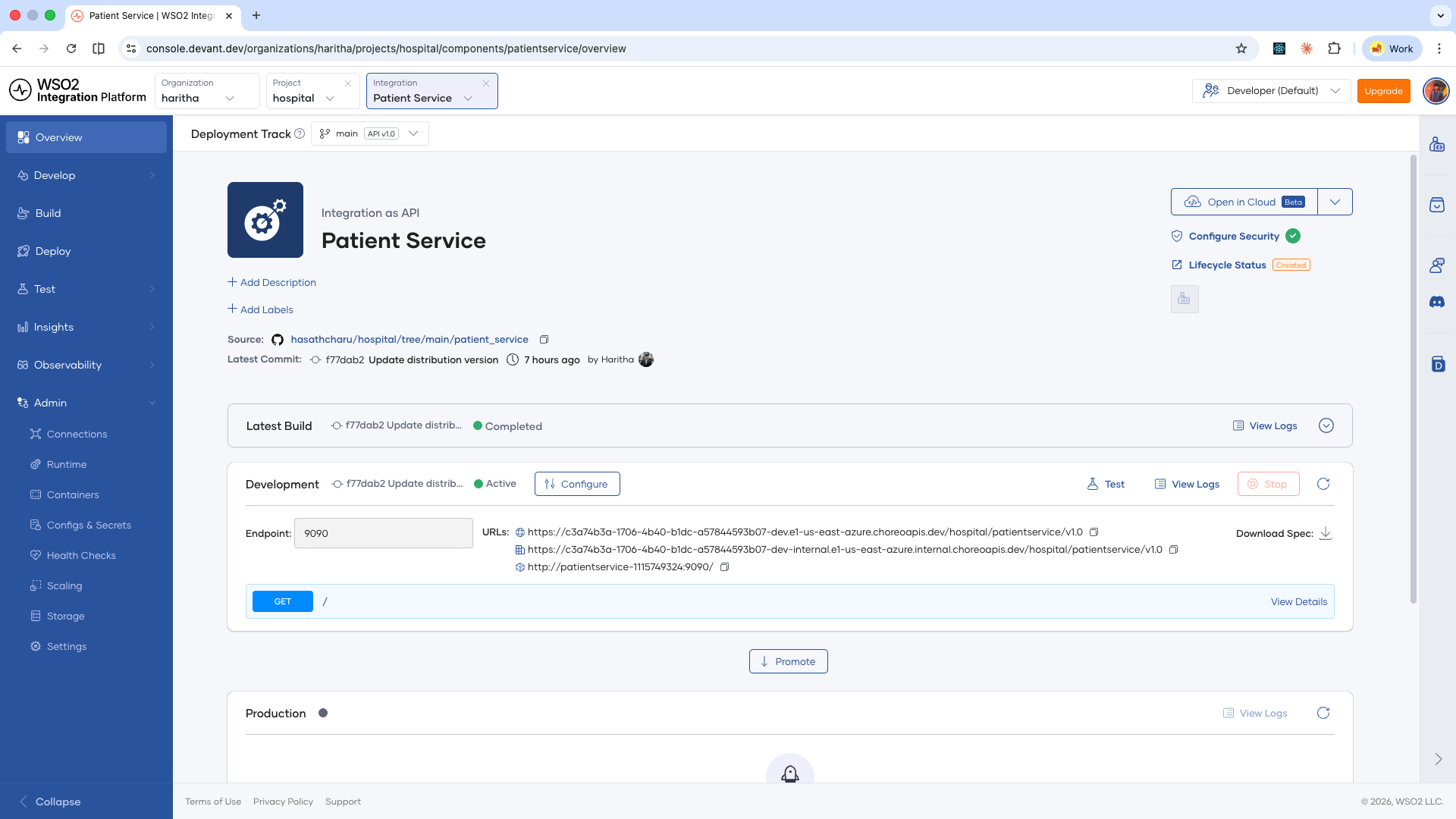Copy the dev-internal endpoint URL
Screen dimensions: 1456x819
tap(1173, 550)
